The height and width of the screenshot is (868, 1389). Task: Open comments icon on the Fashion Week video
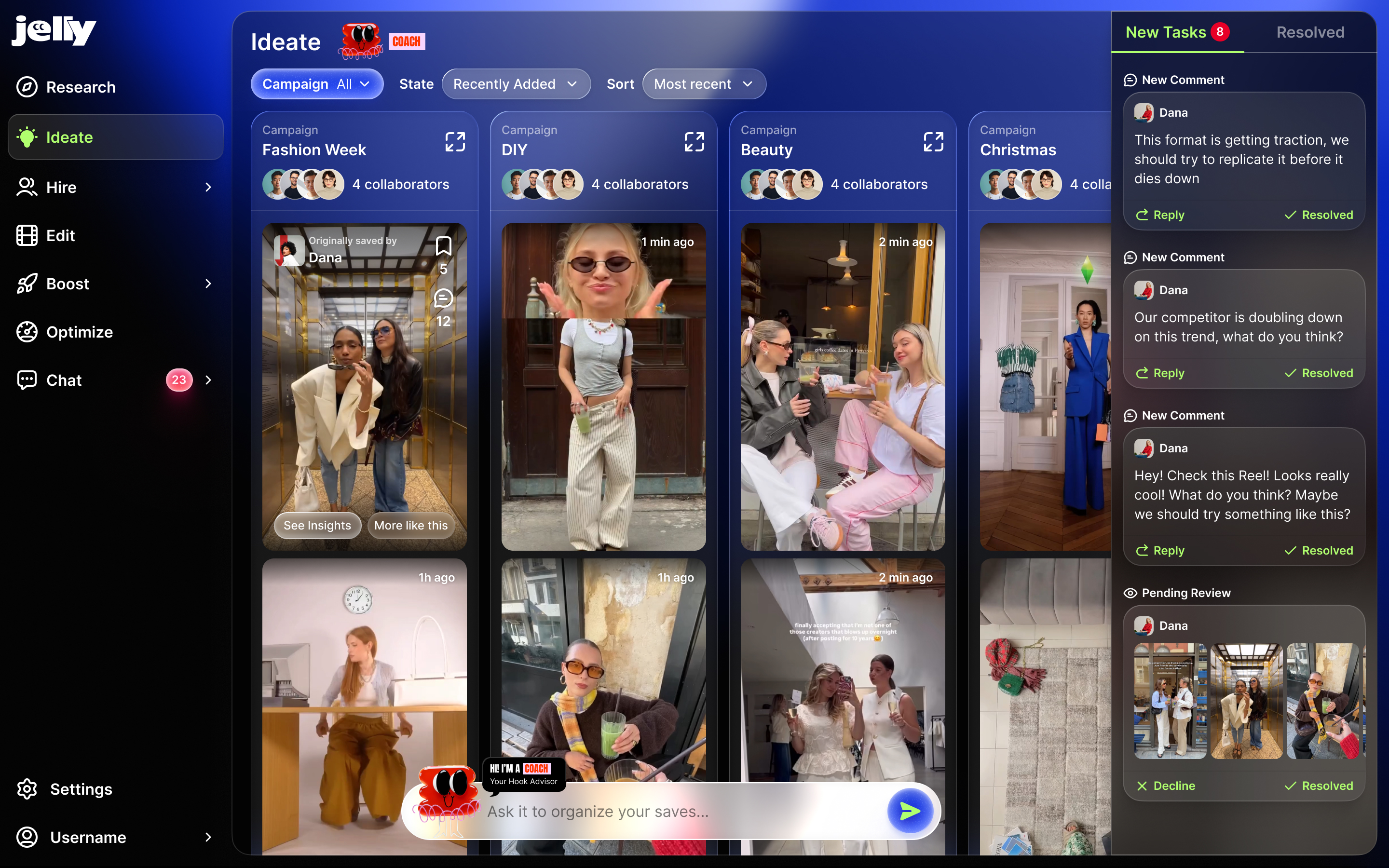pos(443,298)
